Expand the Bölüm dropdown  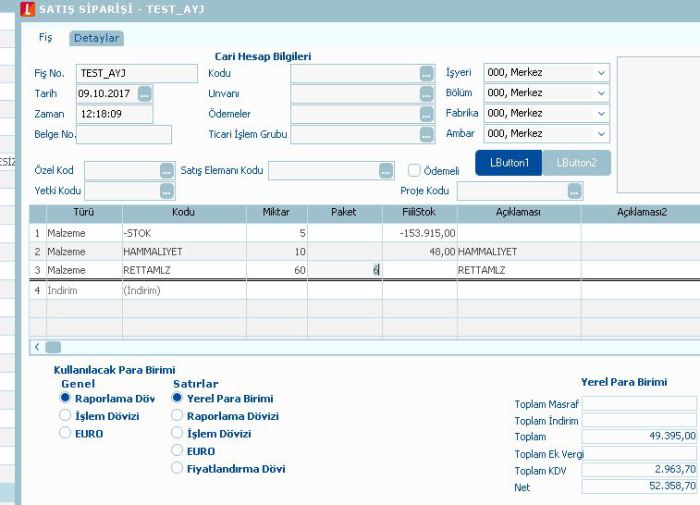[x=601, y=93]
